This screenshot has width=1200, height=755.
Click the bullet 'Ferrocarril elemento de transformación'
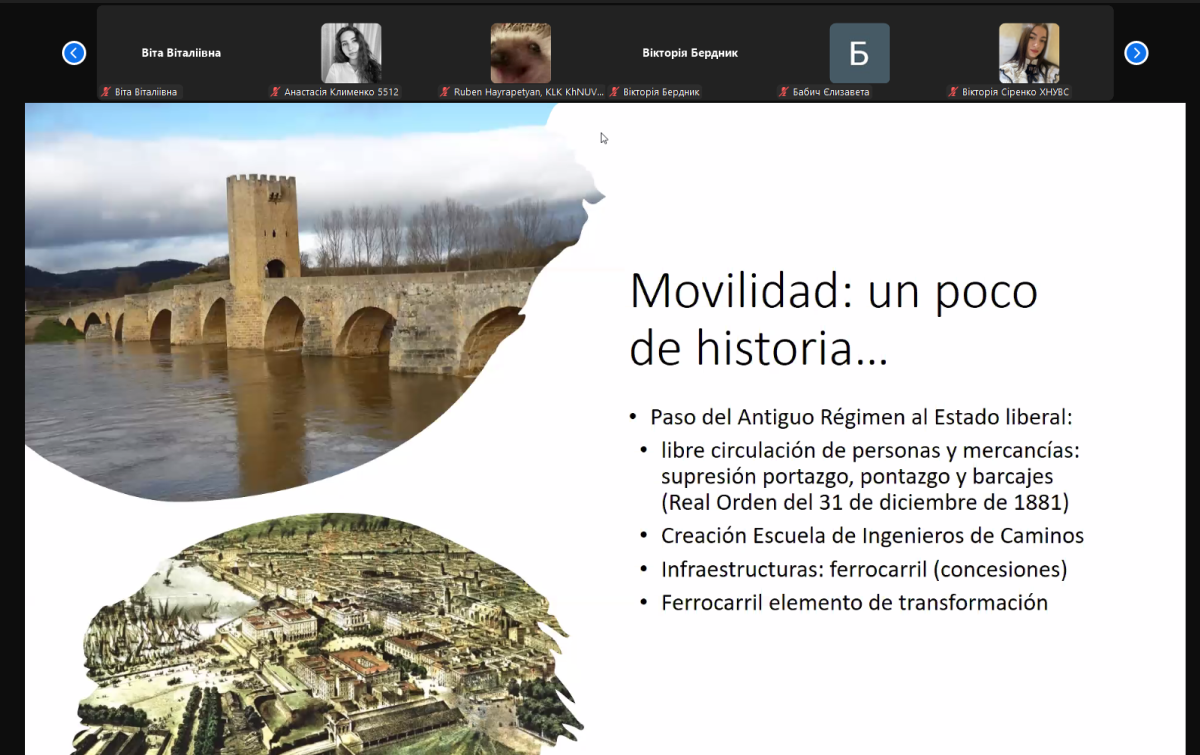(x=854, y=602)
